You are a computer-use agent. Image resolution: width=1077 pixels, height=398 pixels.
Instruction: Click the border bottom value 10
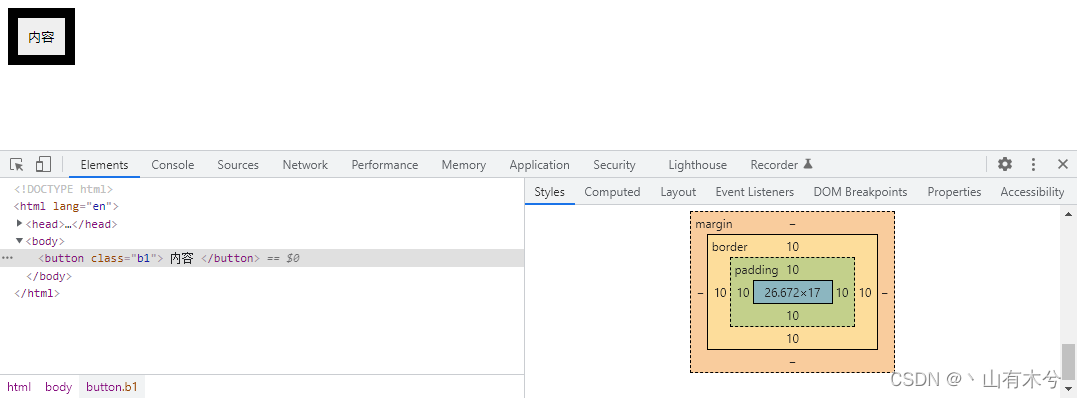pos(793,338)
